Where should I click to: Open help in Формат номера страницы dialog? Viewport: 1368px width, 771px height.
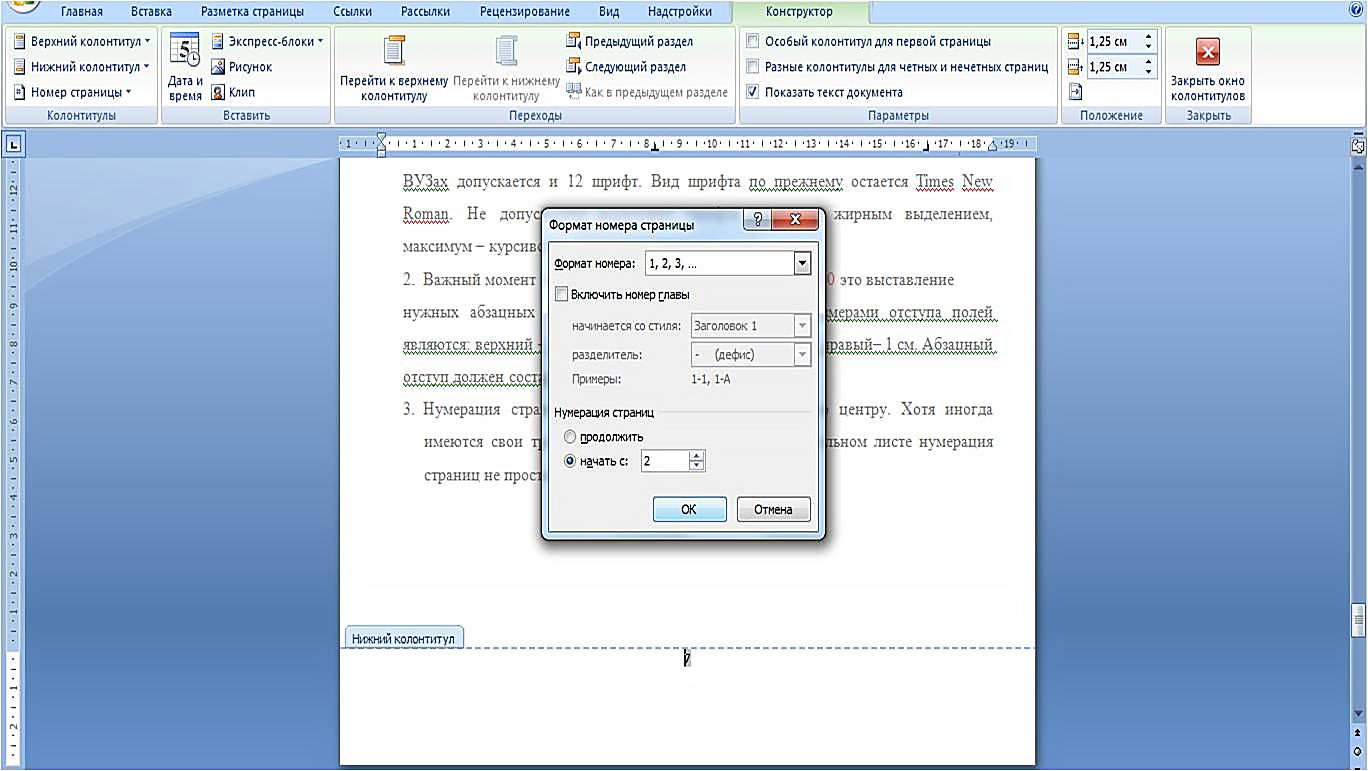point(757,220)
